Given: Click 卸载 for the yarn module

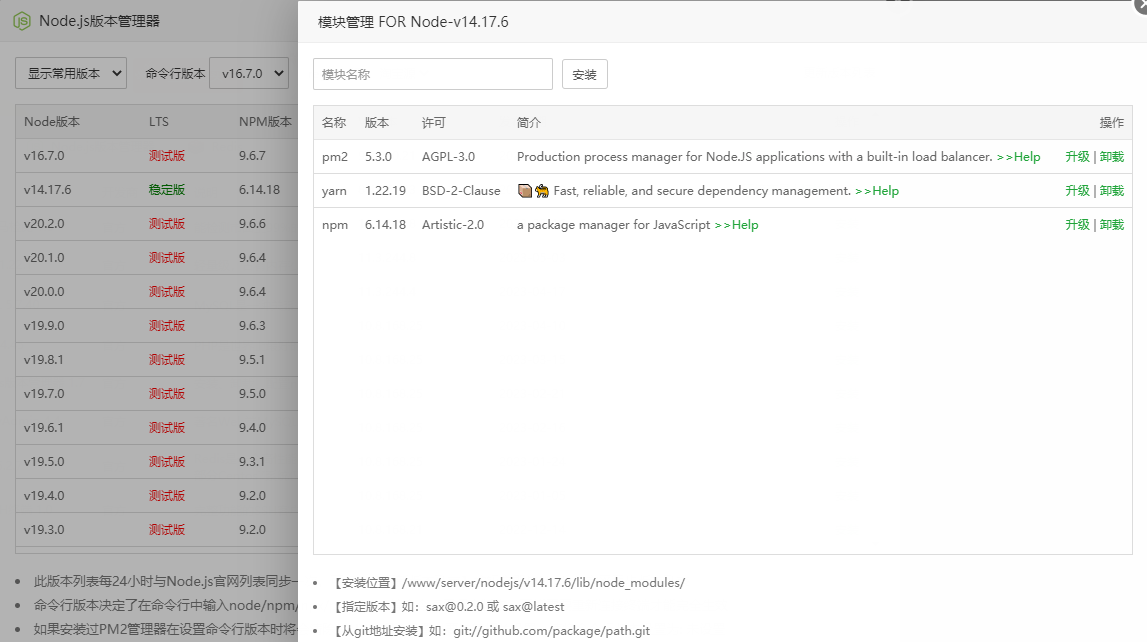Looking at the screenshot, I should click(1112, 191).
